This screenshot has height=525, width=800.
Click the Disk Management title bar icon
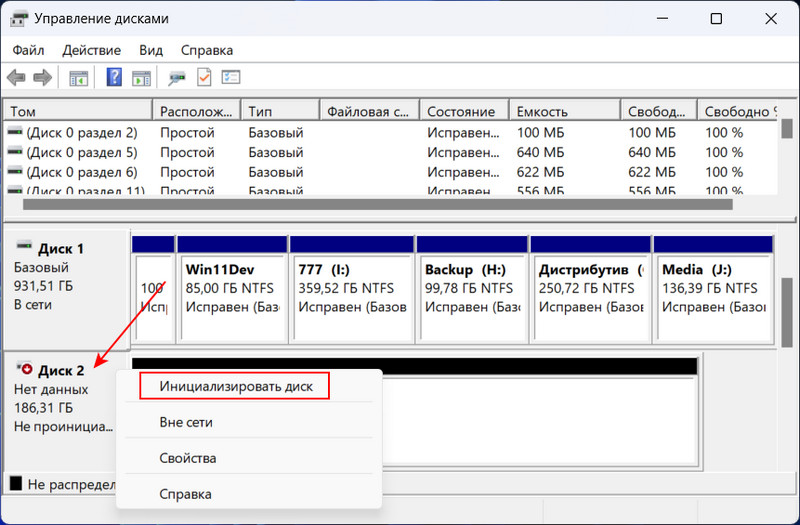(18, 19)
